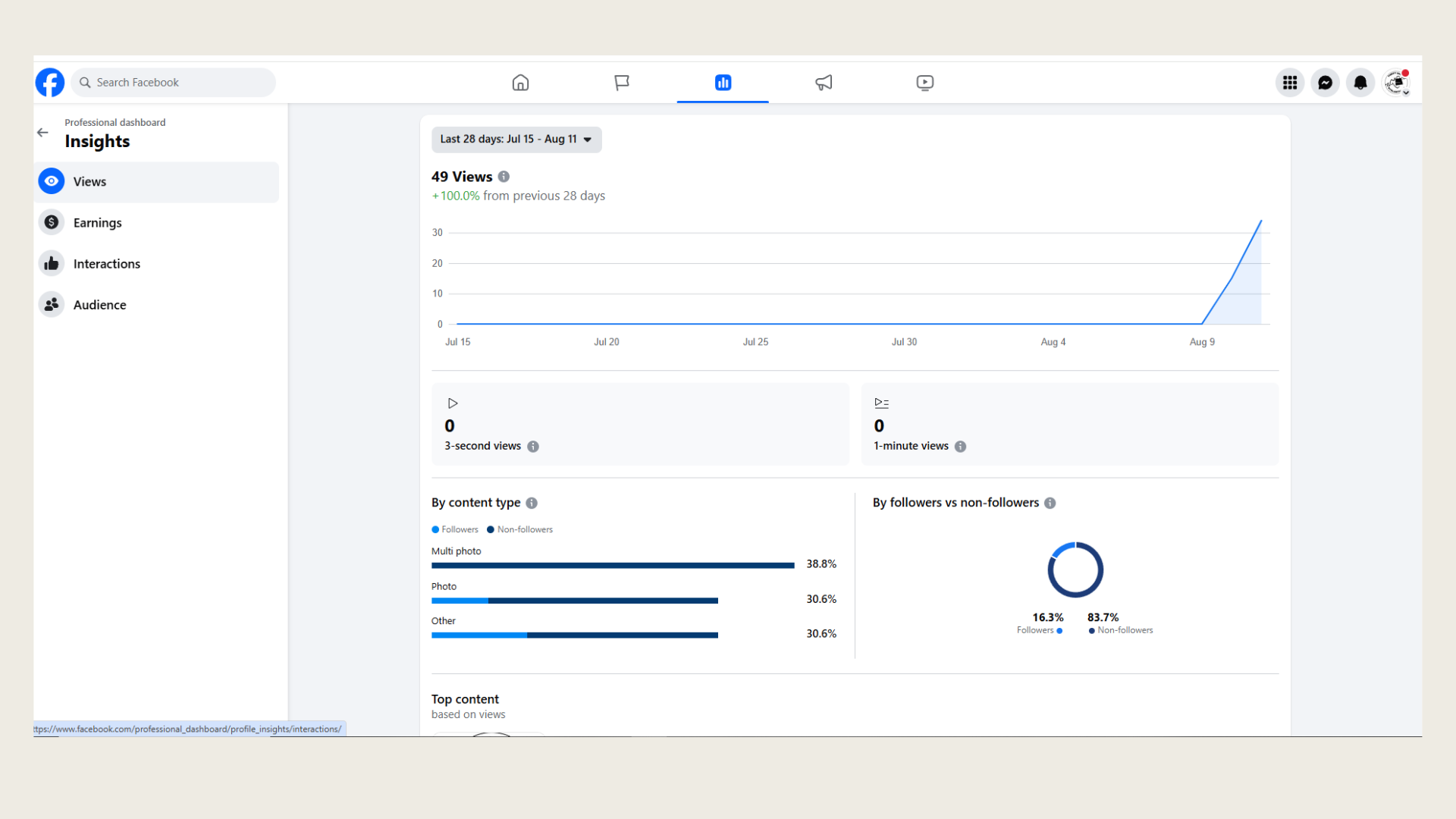Click the Search Facebook field
This screenshot has width=1456, height=819.
(x=174, y=83)
